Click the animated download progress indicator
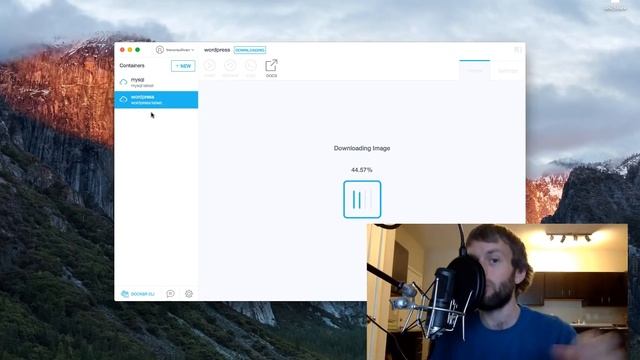640x360 pixels. 362,200
